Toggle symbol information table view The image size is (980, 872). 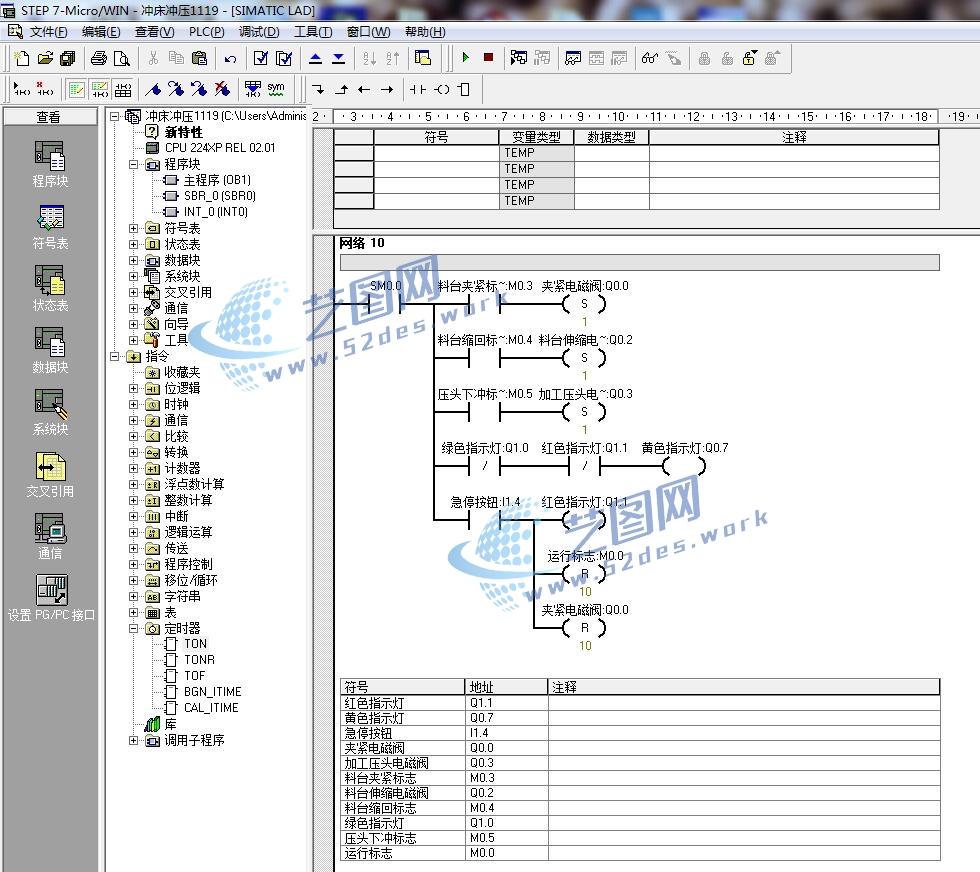pos(122,89)
